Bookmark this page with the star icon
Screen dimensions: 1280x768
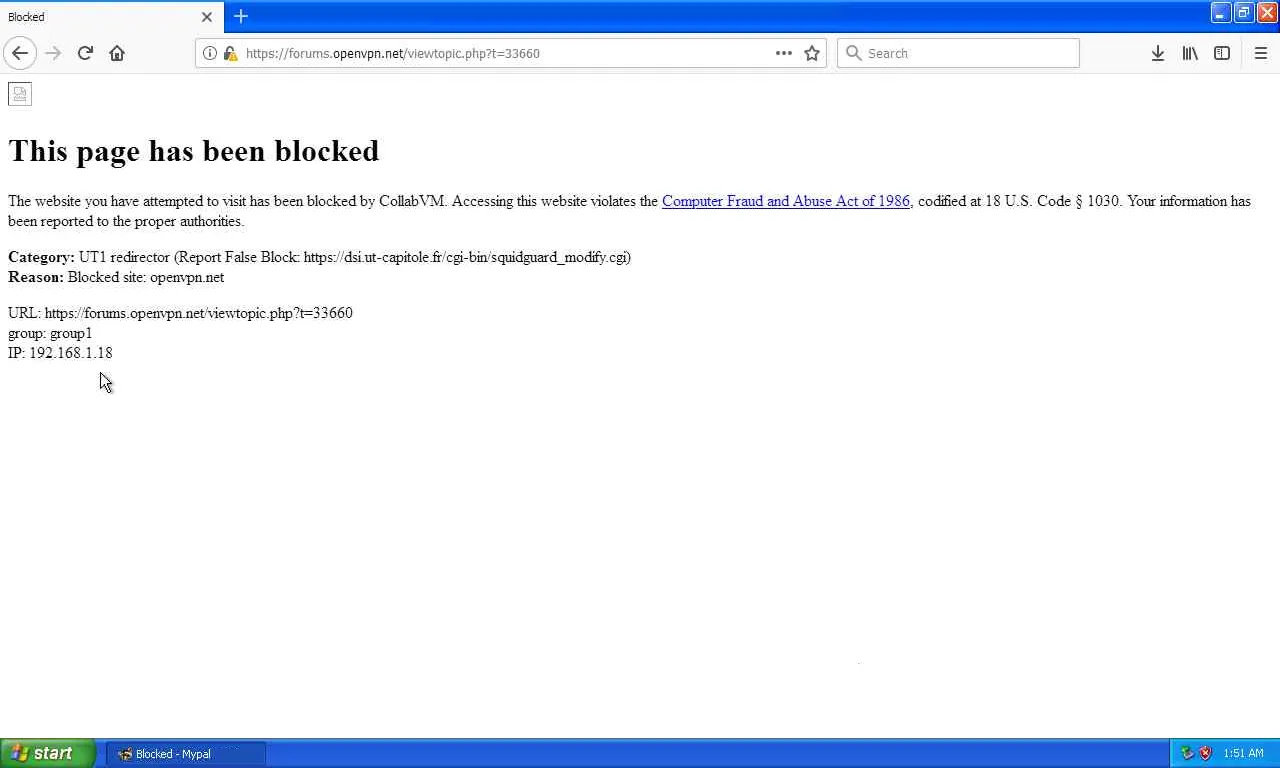pyautogui.click(x=812, y=53)
